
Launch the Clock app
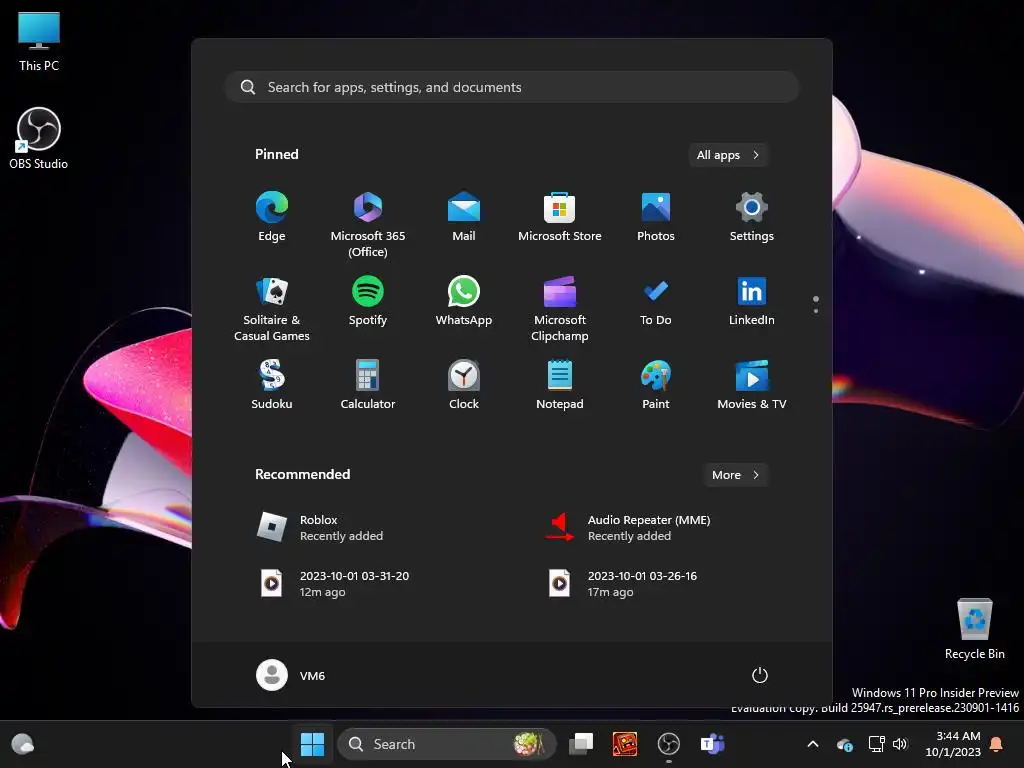click(464, 385)
